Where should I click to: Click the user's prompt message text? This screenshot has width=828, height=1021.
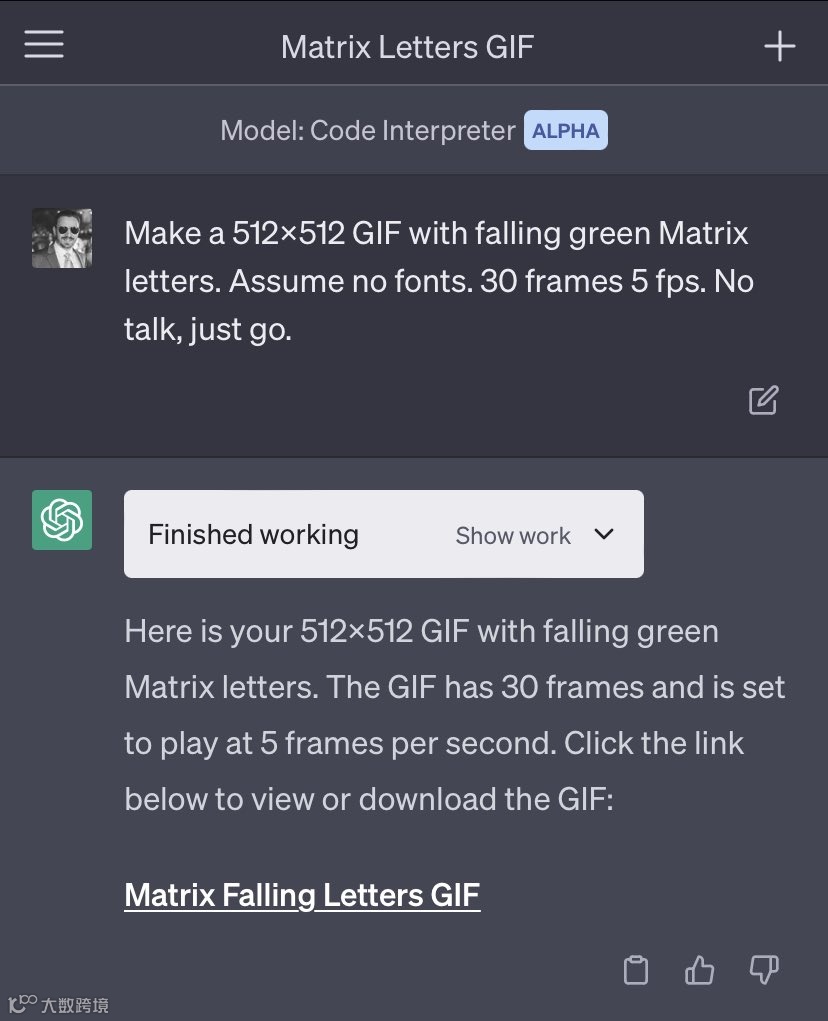438,281
